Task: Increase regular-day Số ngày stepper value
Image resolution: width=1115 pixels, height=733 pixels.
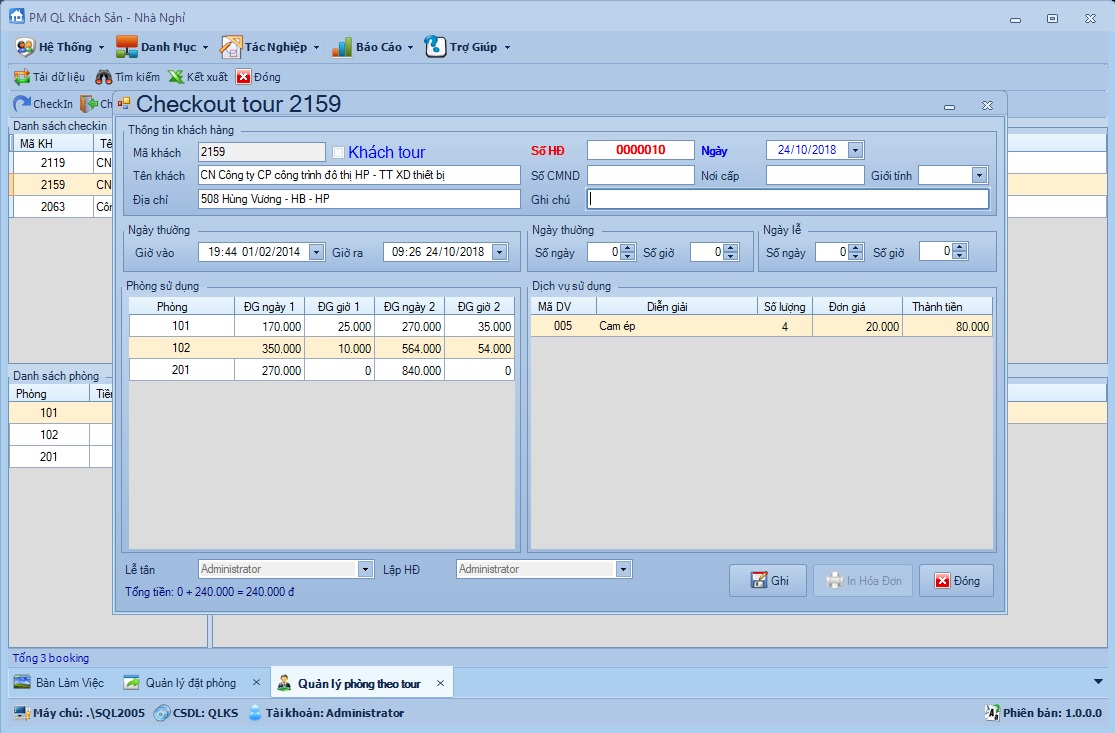Action: pos(627,248)
